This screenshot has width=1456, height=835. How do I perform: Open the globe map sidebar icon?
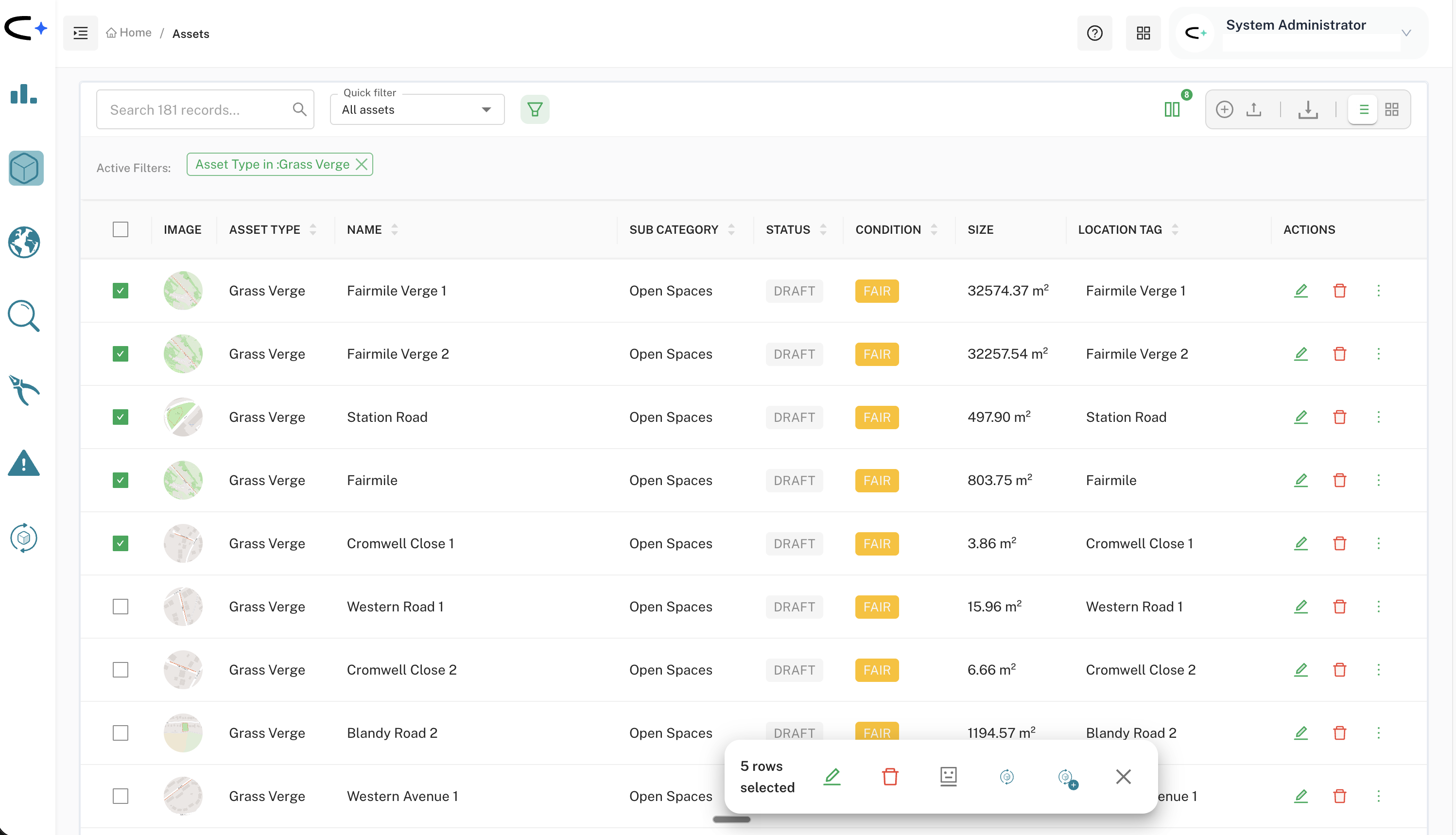pyautogui.click(x=24, y=243)
